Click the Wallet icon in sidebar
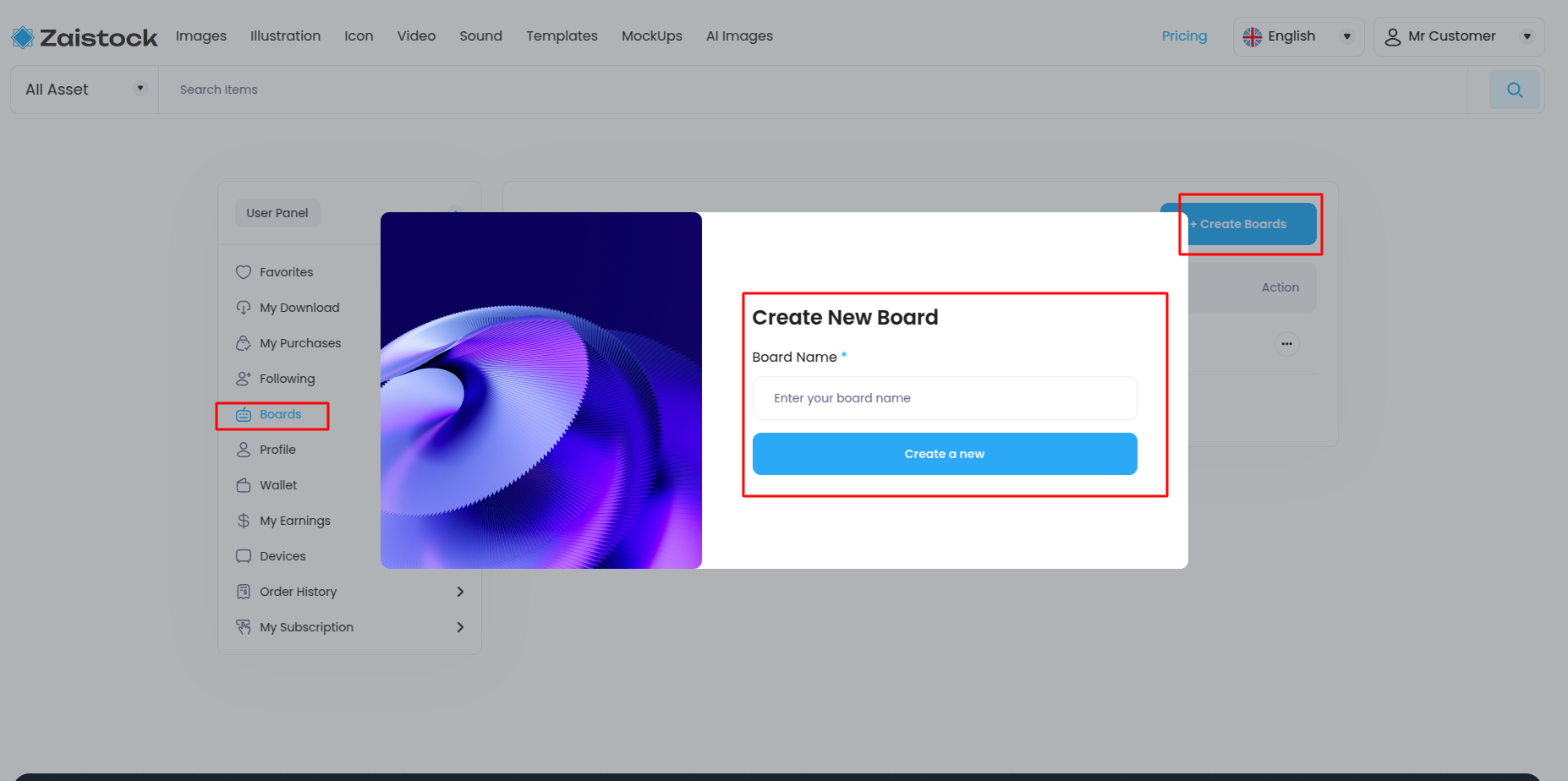Viewport: 1568px width, 781px height. coord(244,485)
